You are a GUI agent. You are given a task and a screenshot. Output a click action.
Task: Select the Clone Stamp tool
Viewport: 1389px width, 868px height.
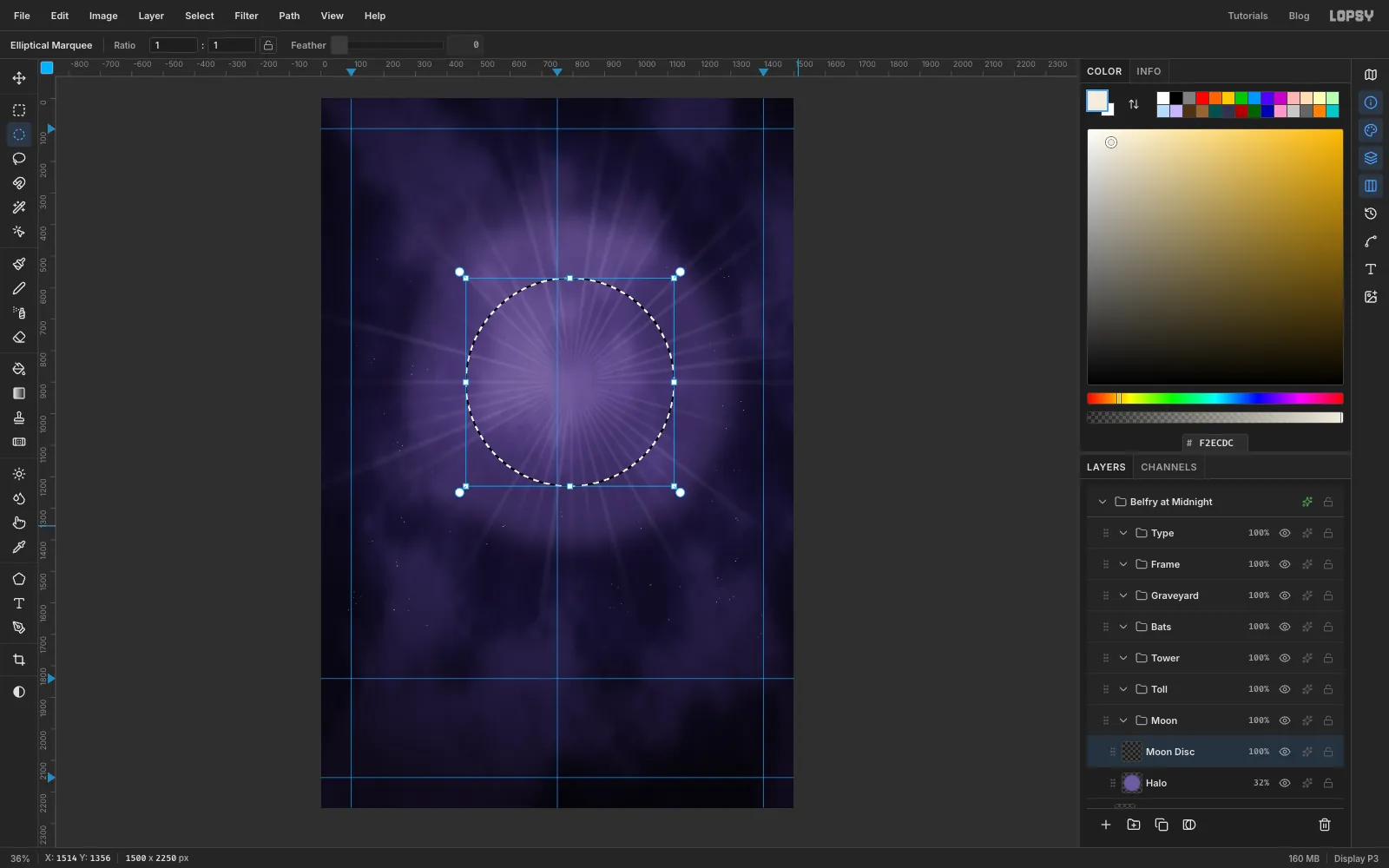19,418
